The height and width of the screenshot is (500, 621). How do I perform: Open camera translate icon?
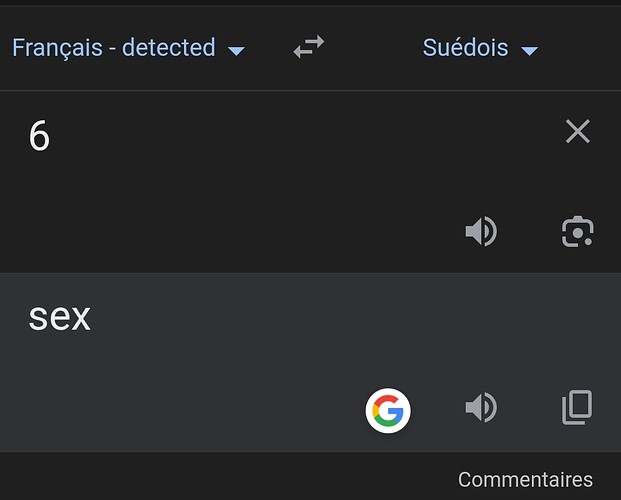click(578, 232)
